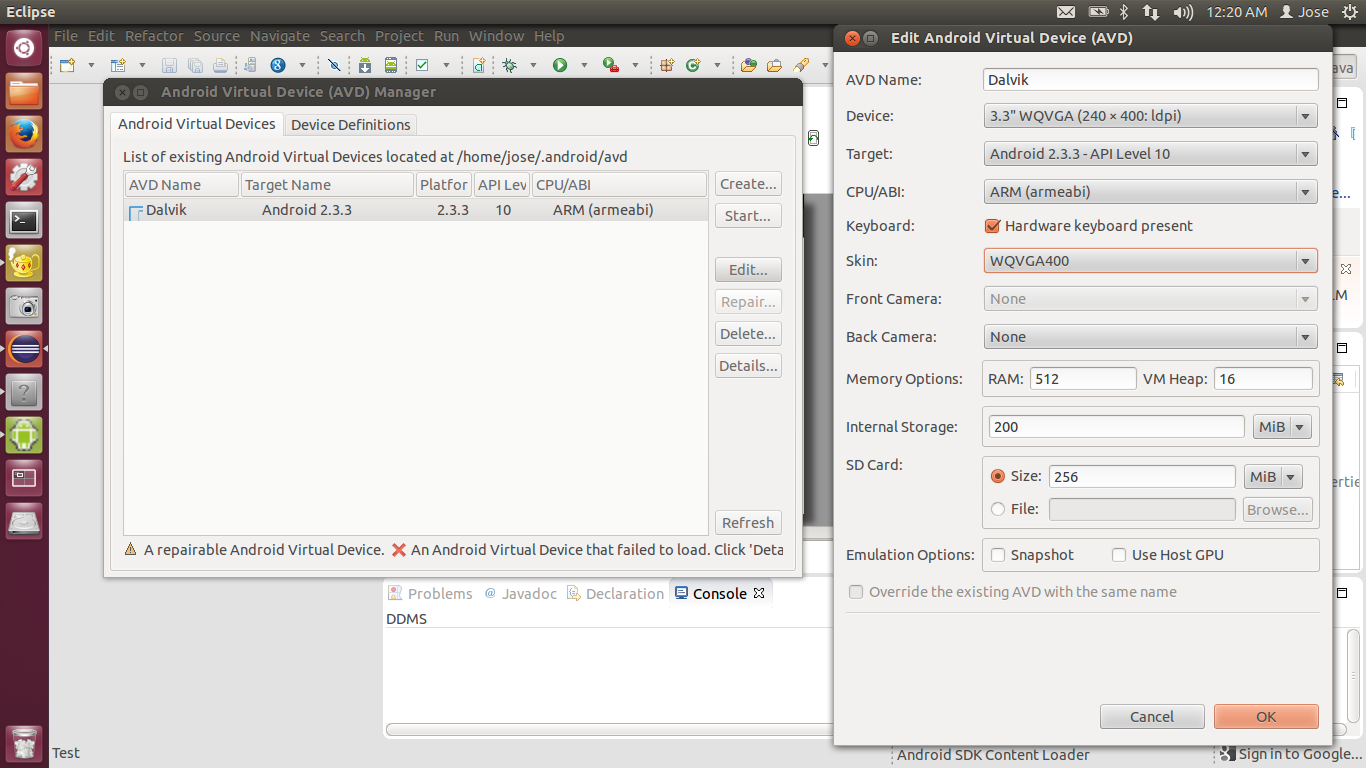Click the AVD Name input field
Viewport: 1366px width, 768px height.
coord(1151,80)
